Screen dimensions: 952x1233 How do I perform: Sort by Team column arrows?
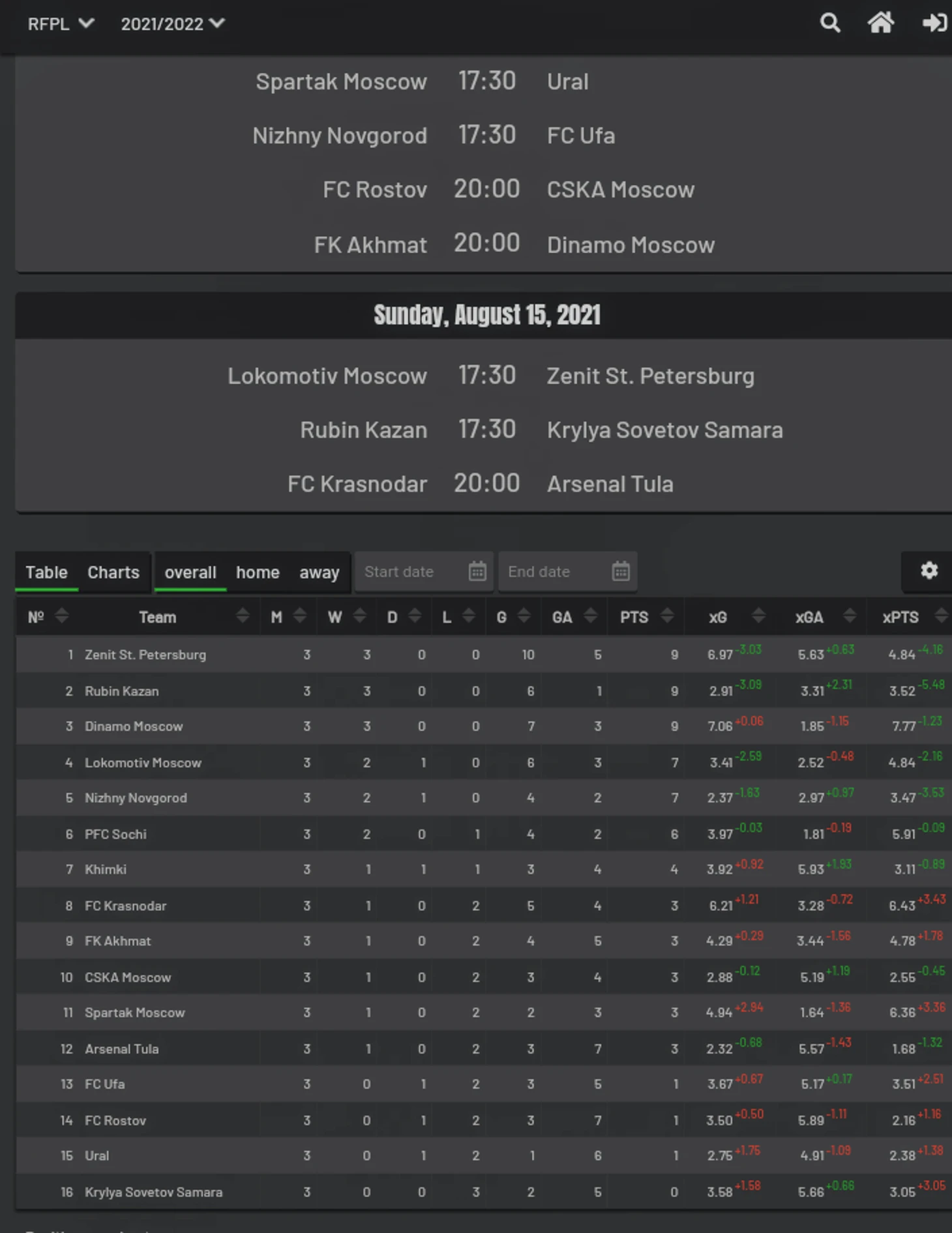click(242, 616)
